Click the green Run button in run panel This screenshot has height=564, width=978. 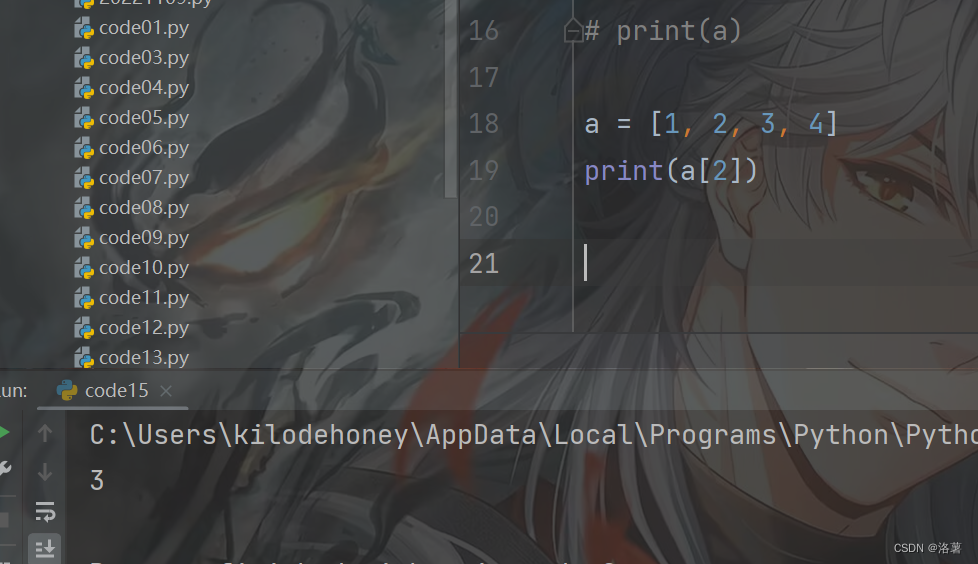click(4, 432)
